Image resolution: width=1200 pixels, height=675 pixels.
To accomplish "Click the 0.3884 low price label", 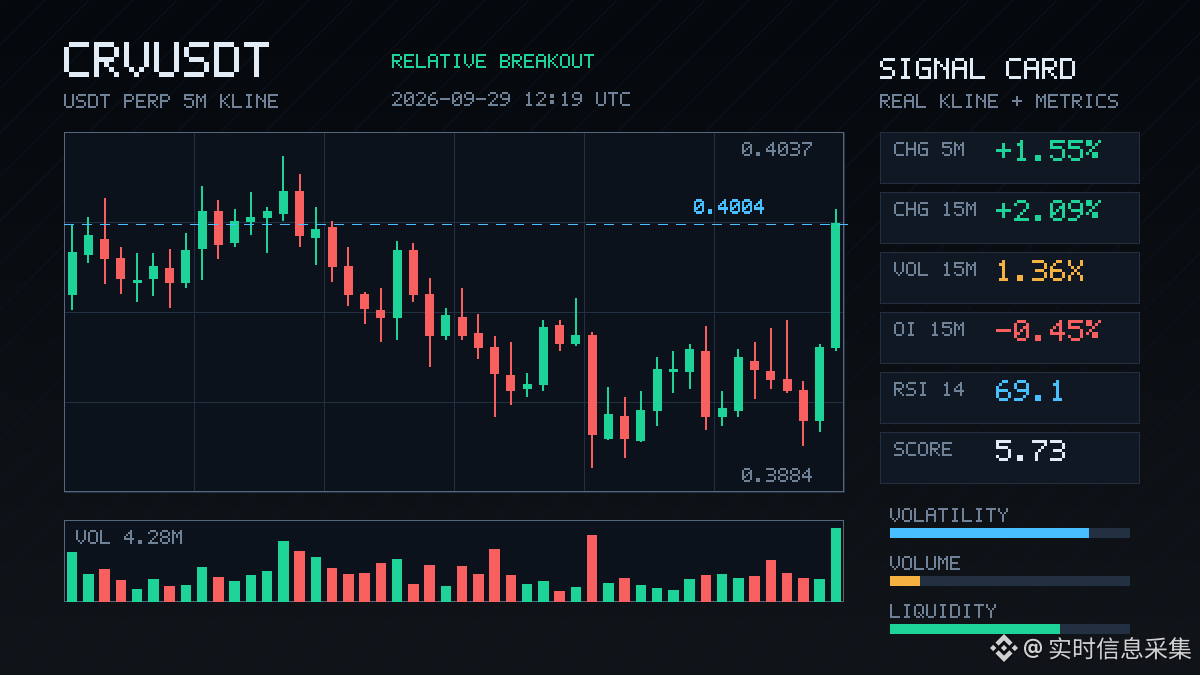I will click(x=777, y=476).
